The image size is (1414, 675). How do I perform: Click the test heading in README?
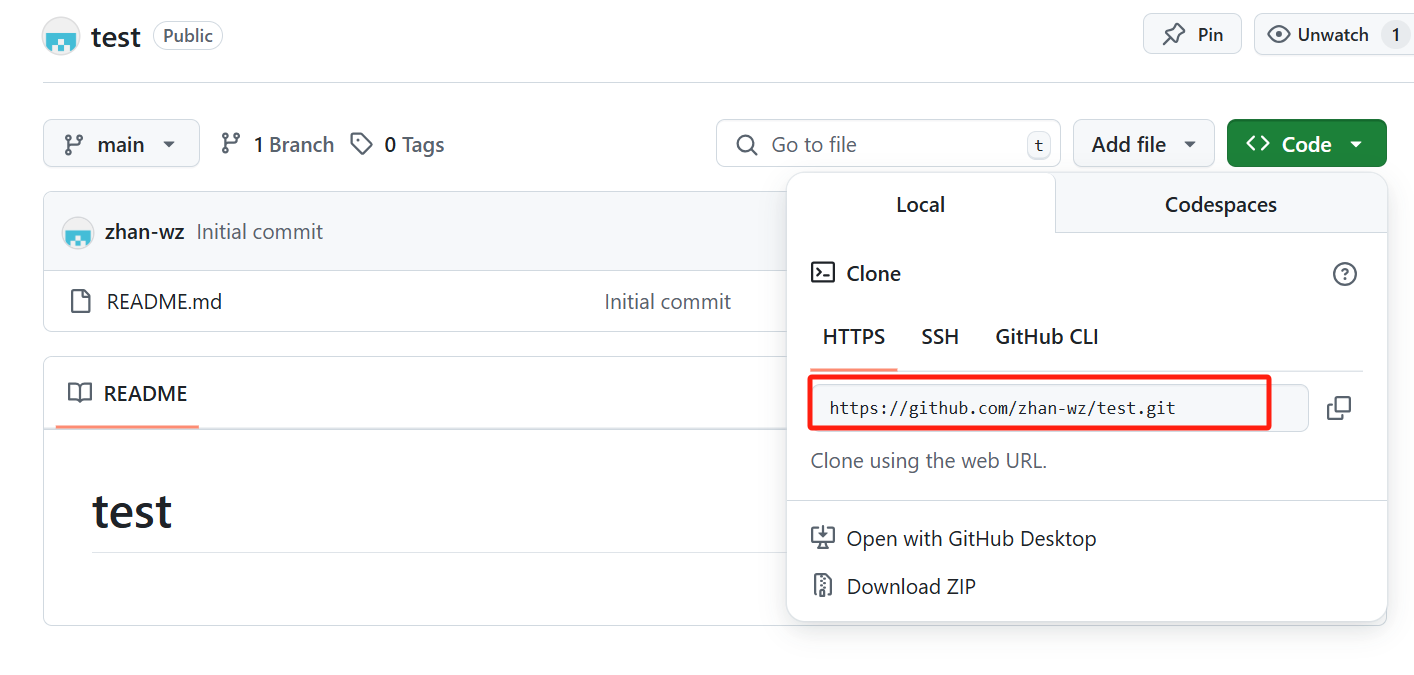click(132, 511)
